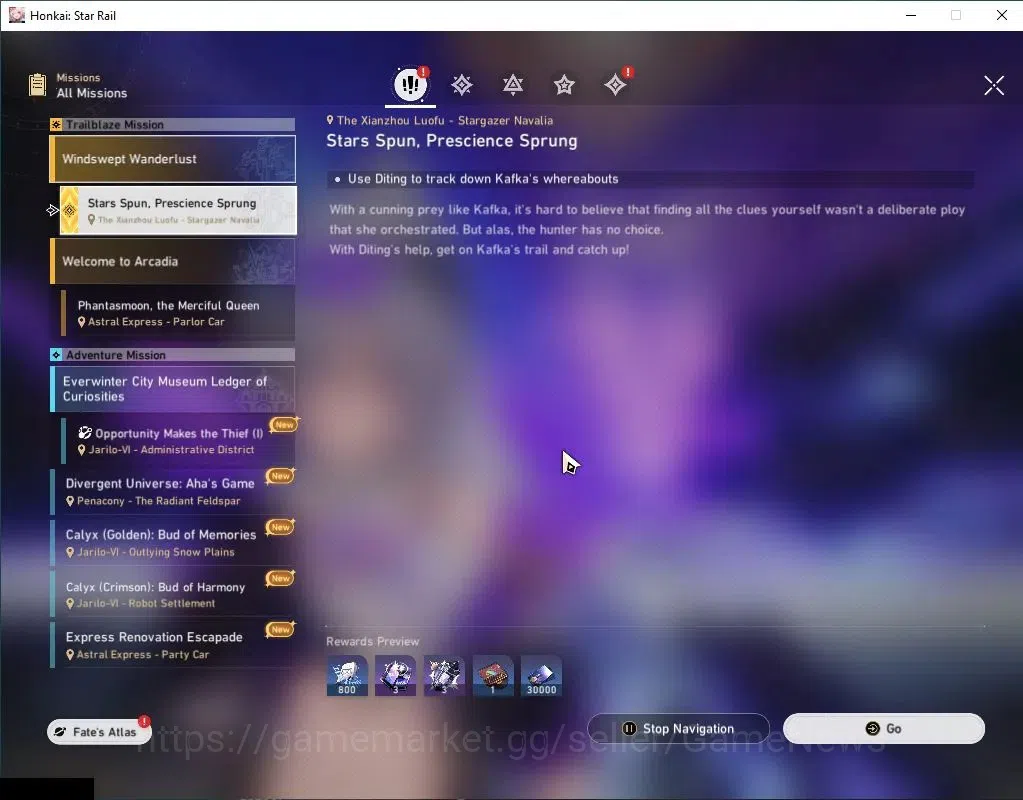Open Express Renovation Escapade mission
The image size is (1023, 800).
point(173,645)
